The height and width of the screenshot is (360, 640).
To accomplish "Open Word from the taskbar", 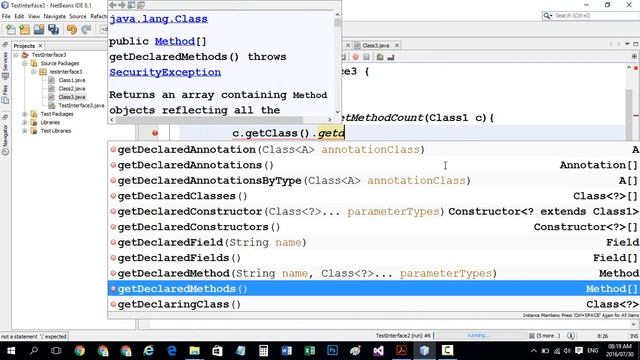I will pyautogui.click(x=287, y=351).
